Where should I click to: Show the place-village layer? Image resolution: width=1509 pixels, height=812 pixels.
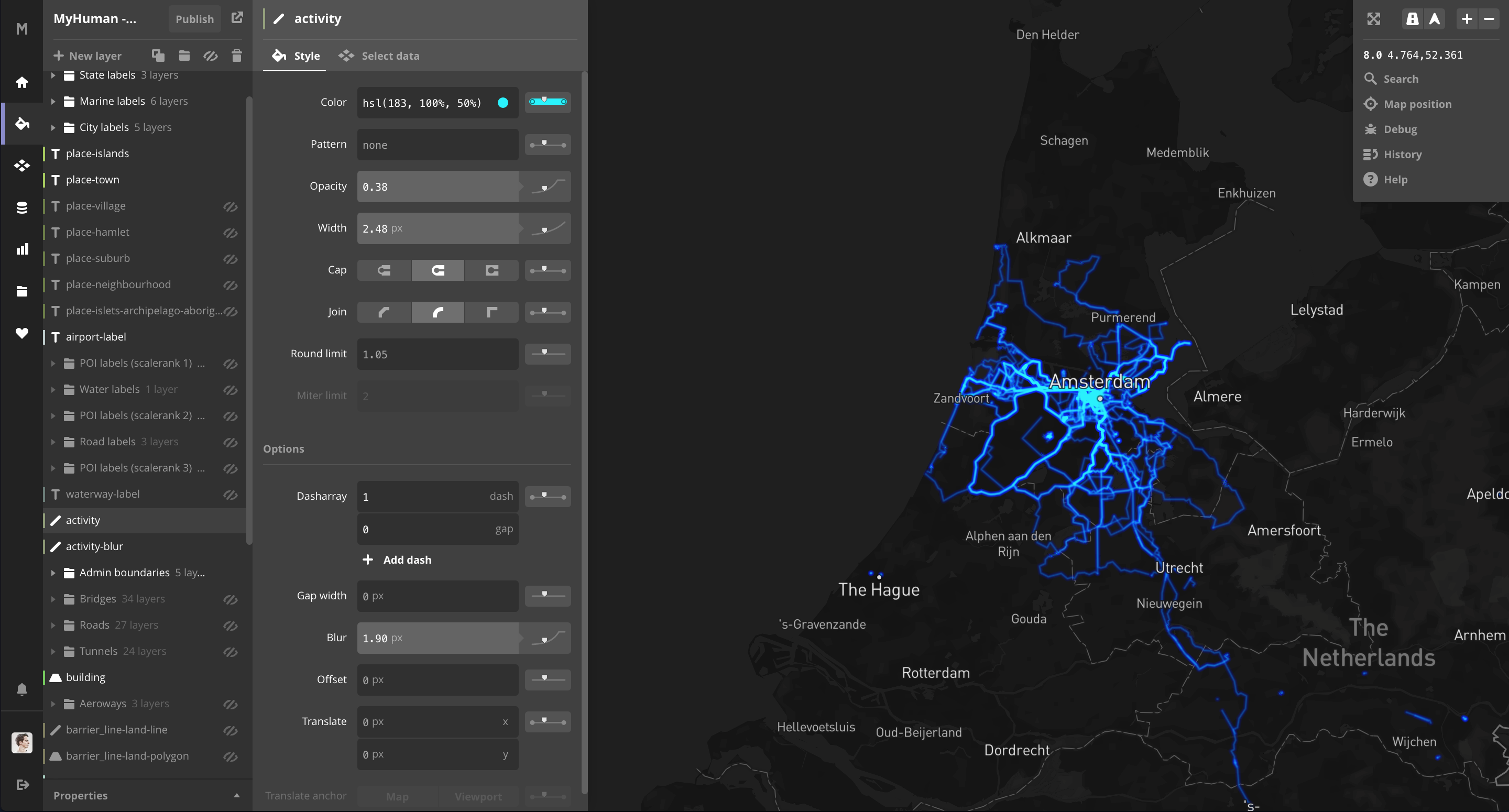(230, 206)
